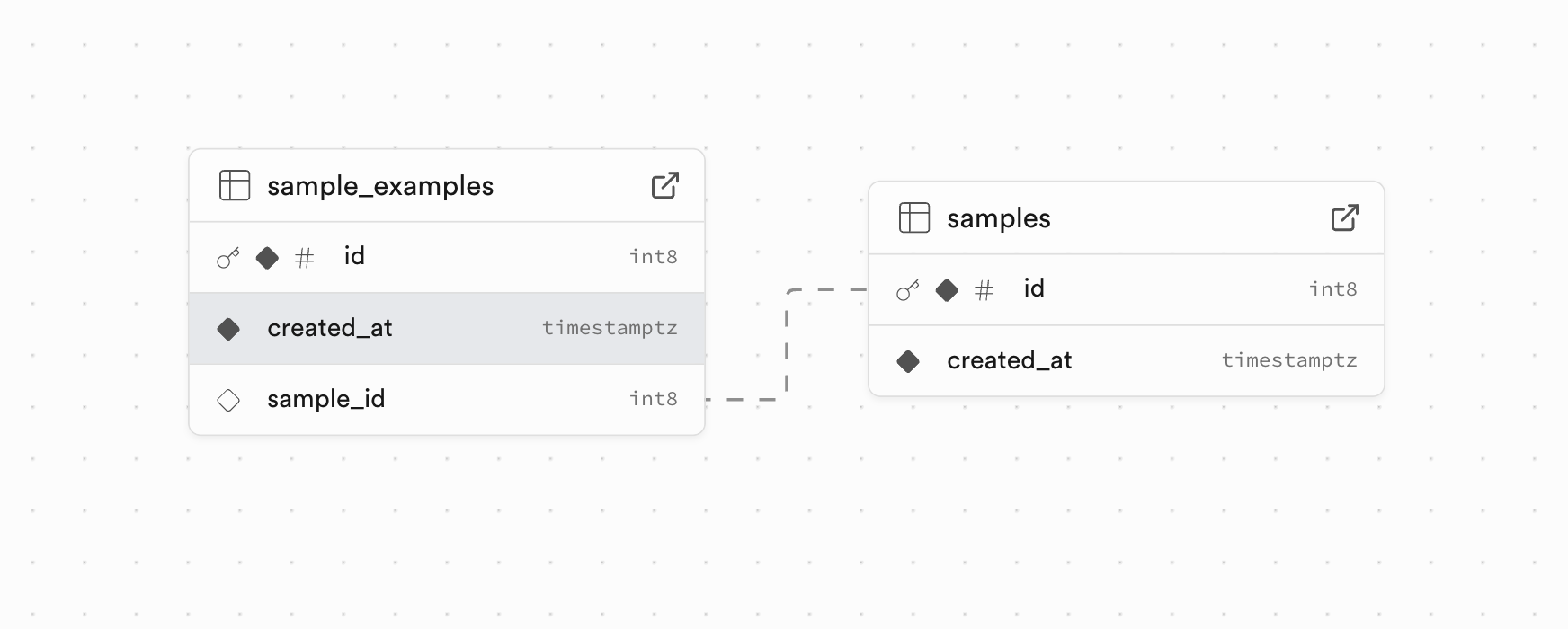1568x629 pixels.
Task: Select the created_at row in sample_examples
Action: pyautogui.click(x=447, y=329)
